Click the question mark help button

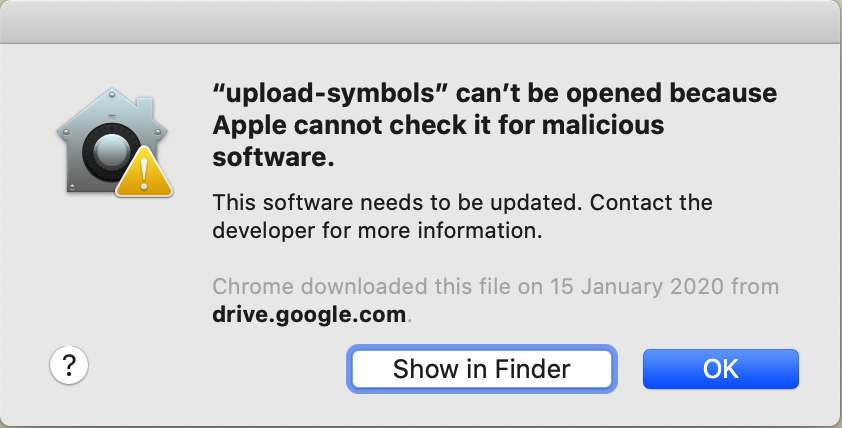tap(69, 365)
